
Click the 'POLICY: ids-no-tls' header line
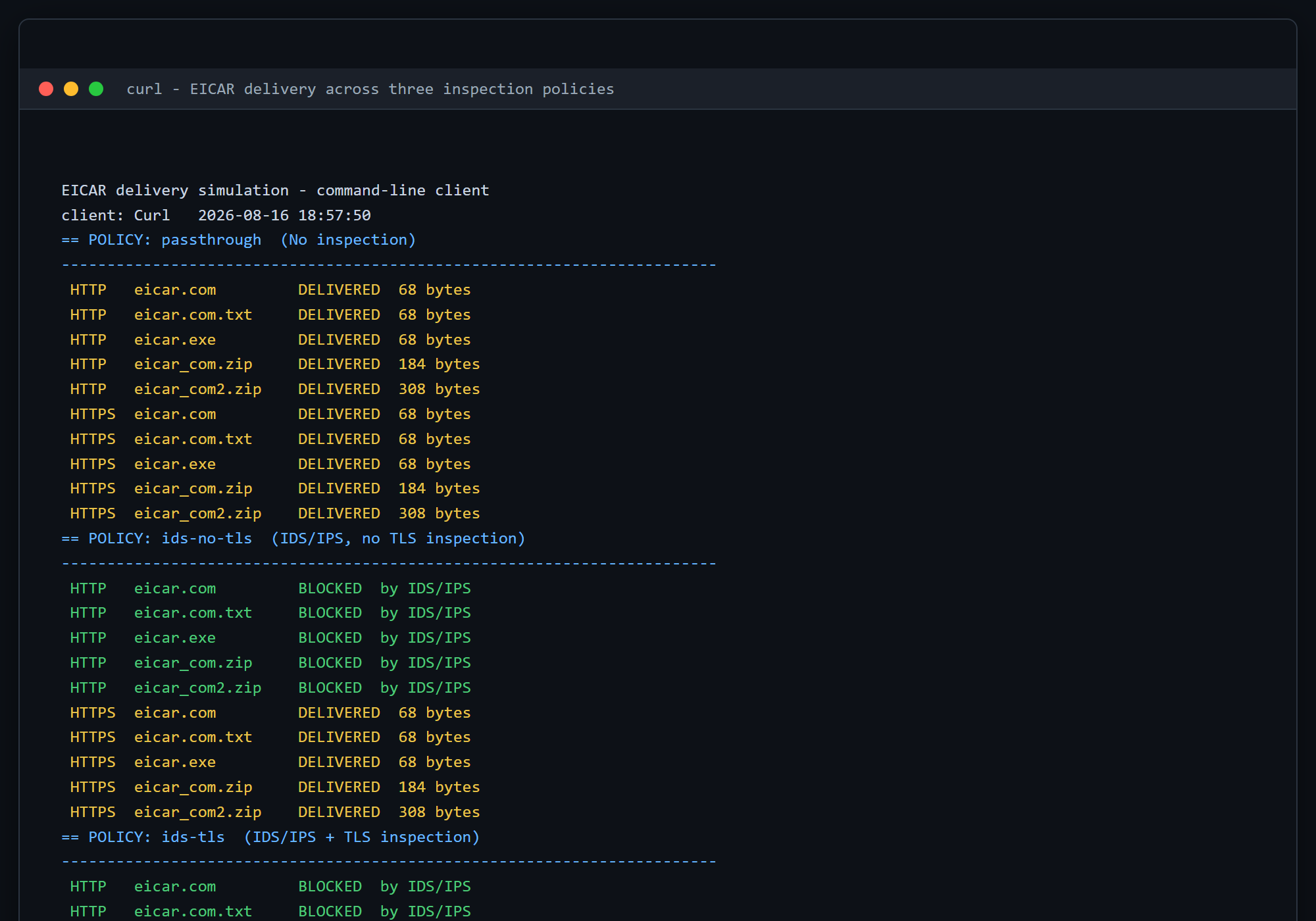[x=293, y=538]
